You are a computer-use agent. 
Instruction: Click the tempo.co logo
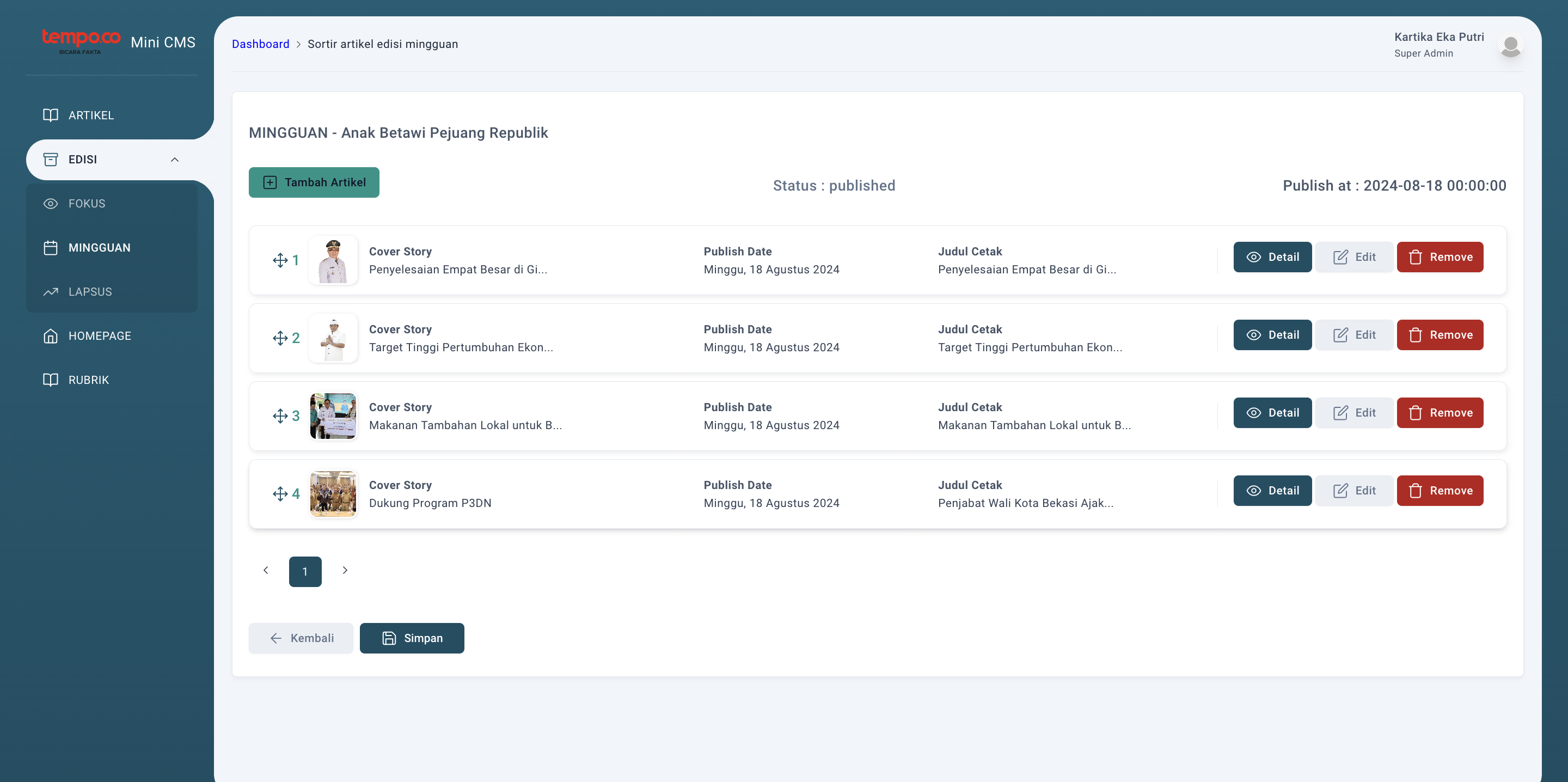coord(81,41)
